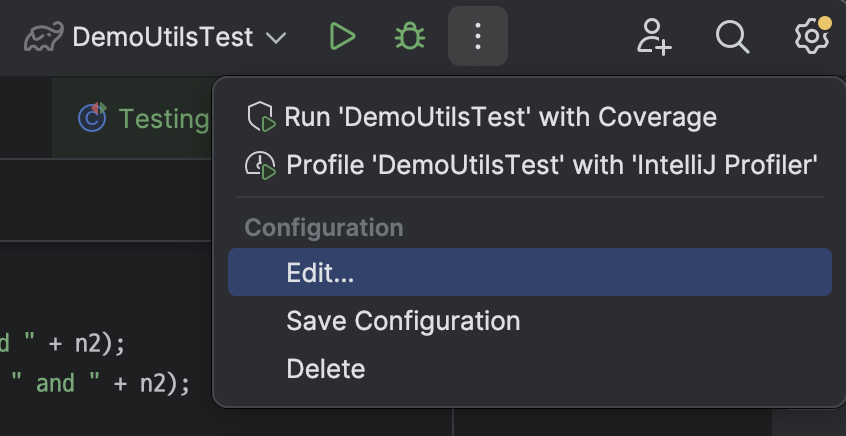Screen dimensions: 846x436
Task: Click the code line ending in "and " + n2);
Action: point(100,383)
